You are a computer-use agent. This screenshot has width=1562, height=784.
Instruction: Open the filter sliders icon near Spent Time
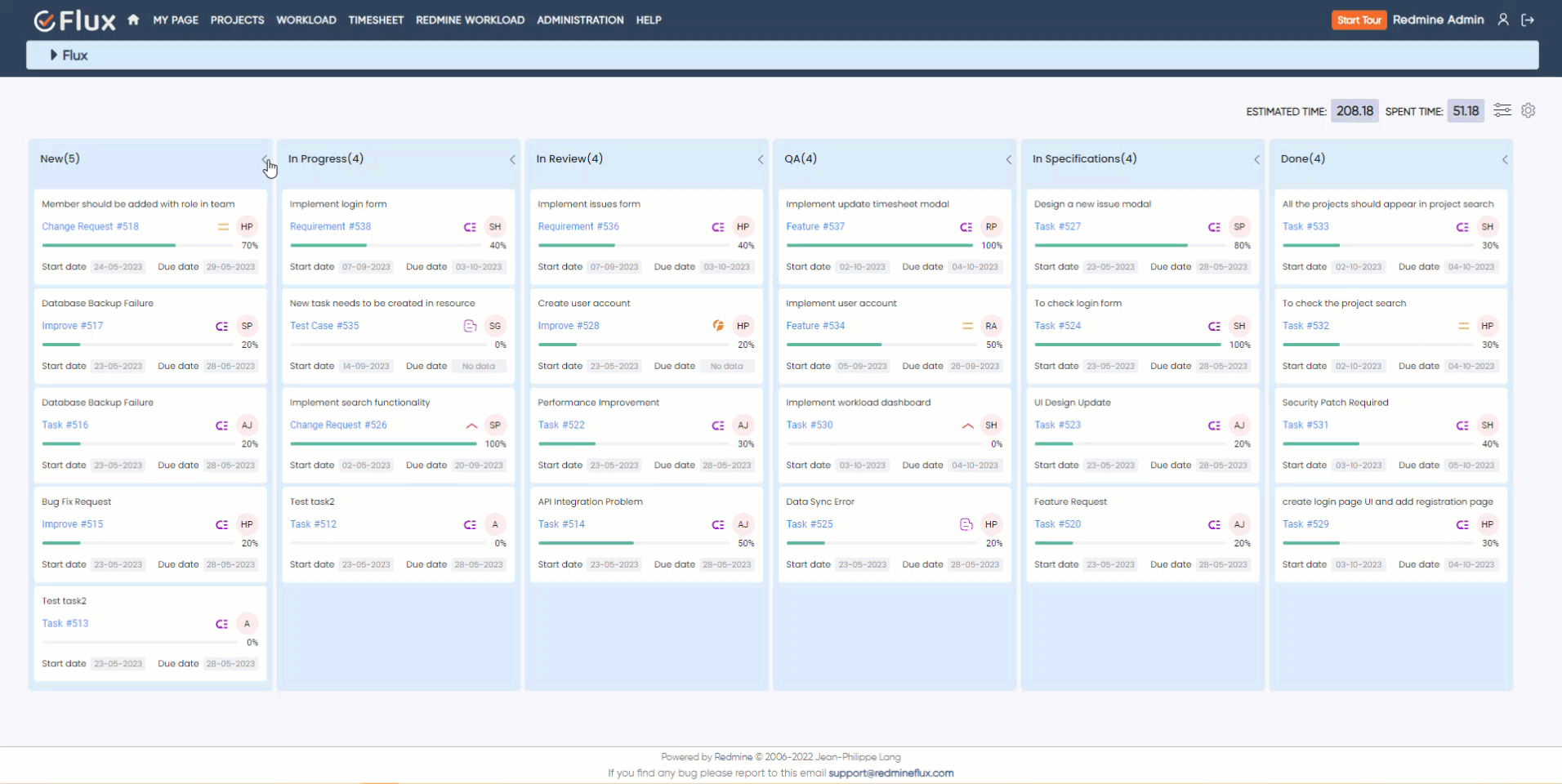(x=1502, y=110)
